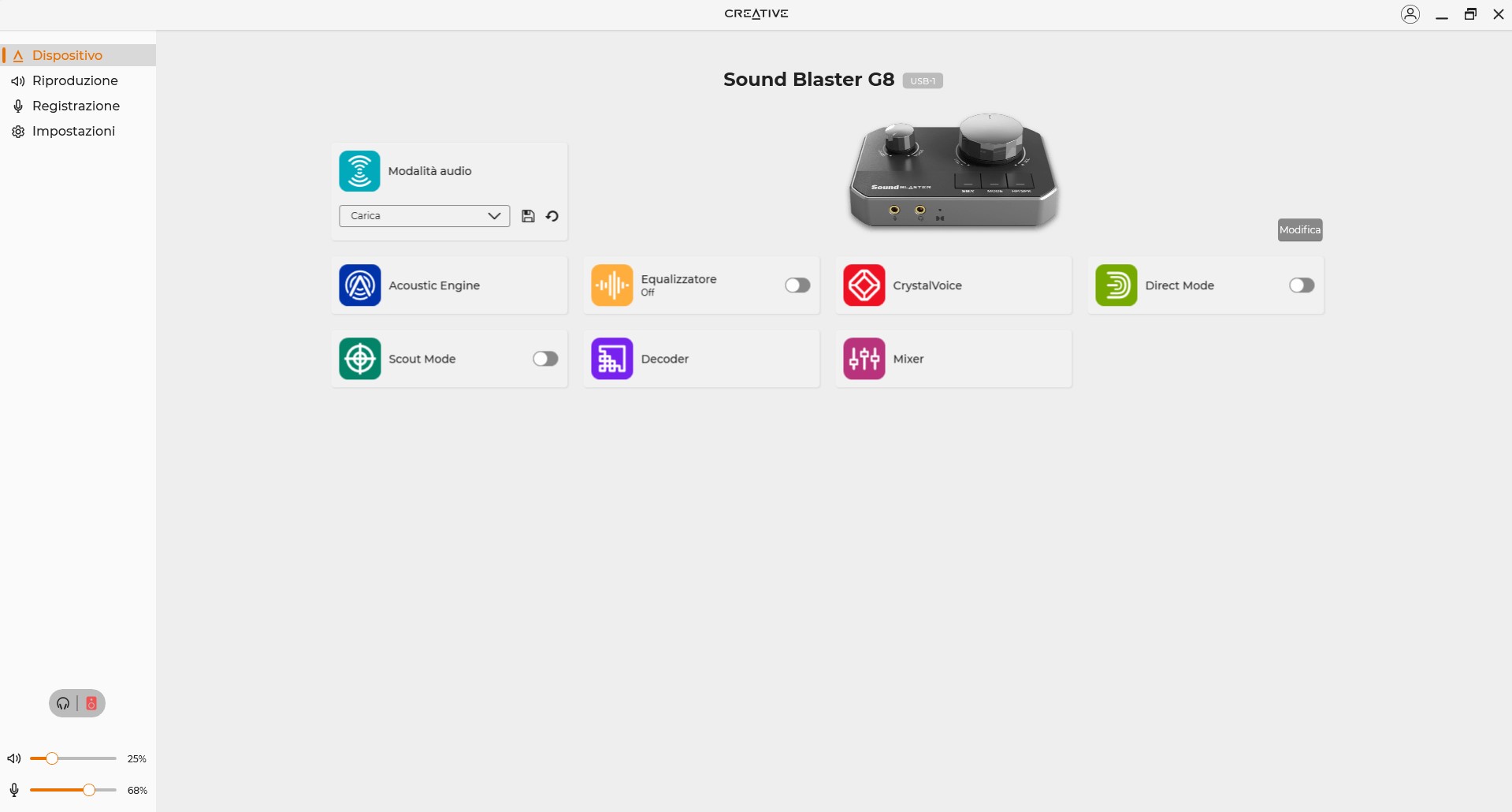Screen dimensions: 1512x812
Task: Click the Modalità audio teal icon
Action: tap(359, 171)
